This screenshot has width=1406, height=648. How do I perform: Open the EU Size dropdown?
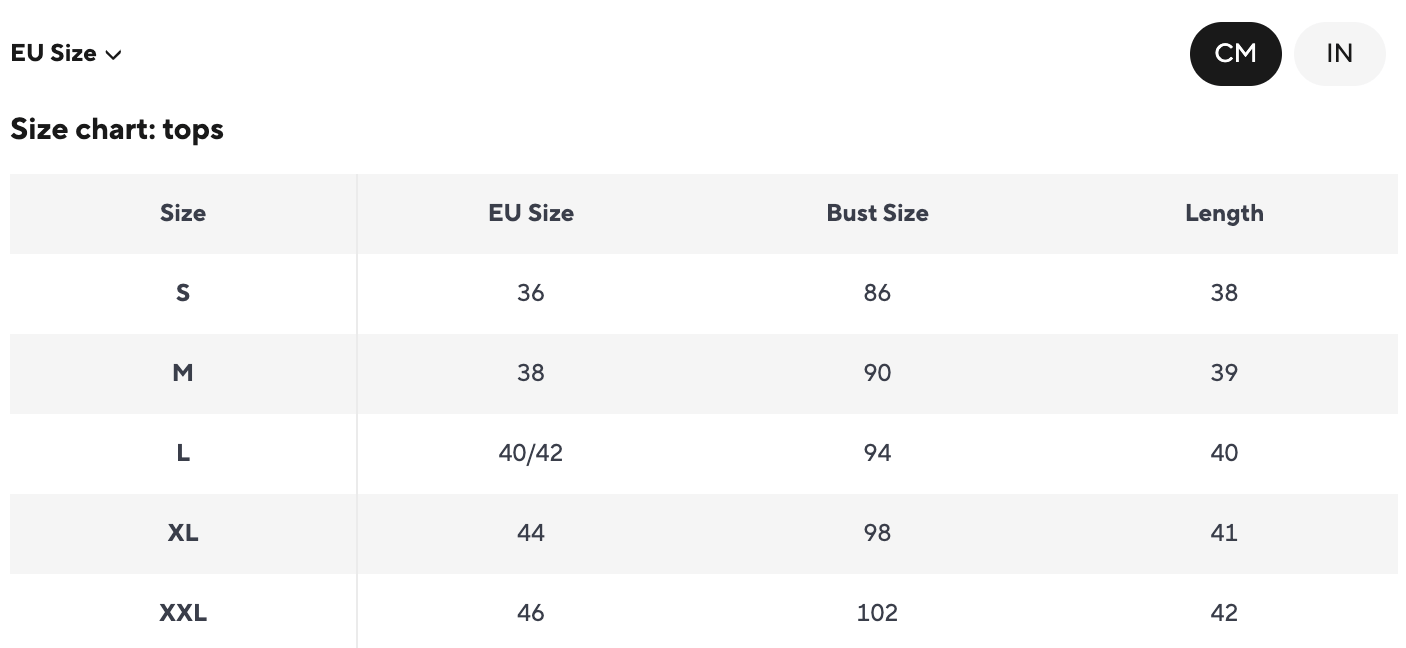(x=65, y=54)
